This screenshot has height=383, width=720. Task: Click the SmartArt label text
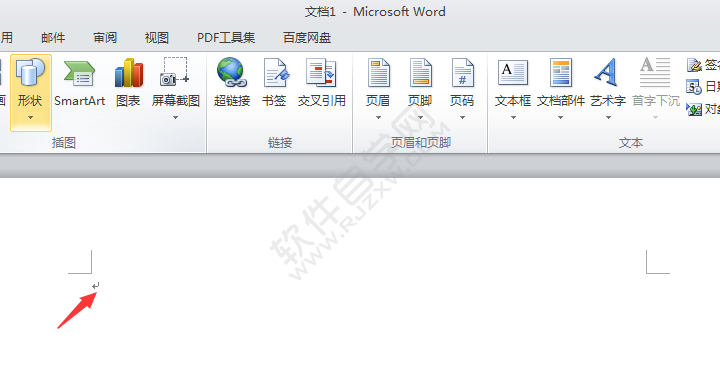pos(79,101)
